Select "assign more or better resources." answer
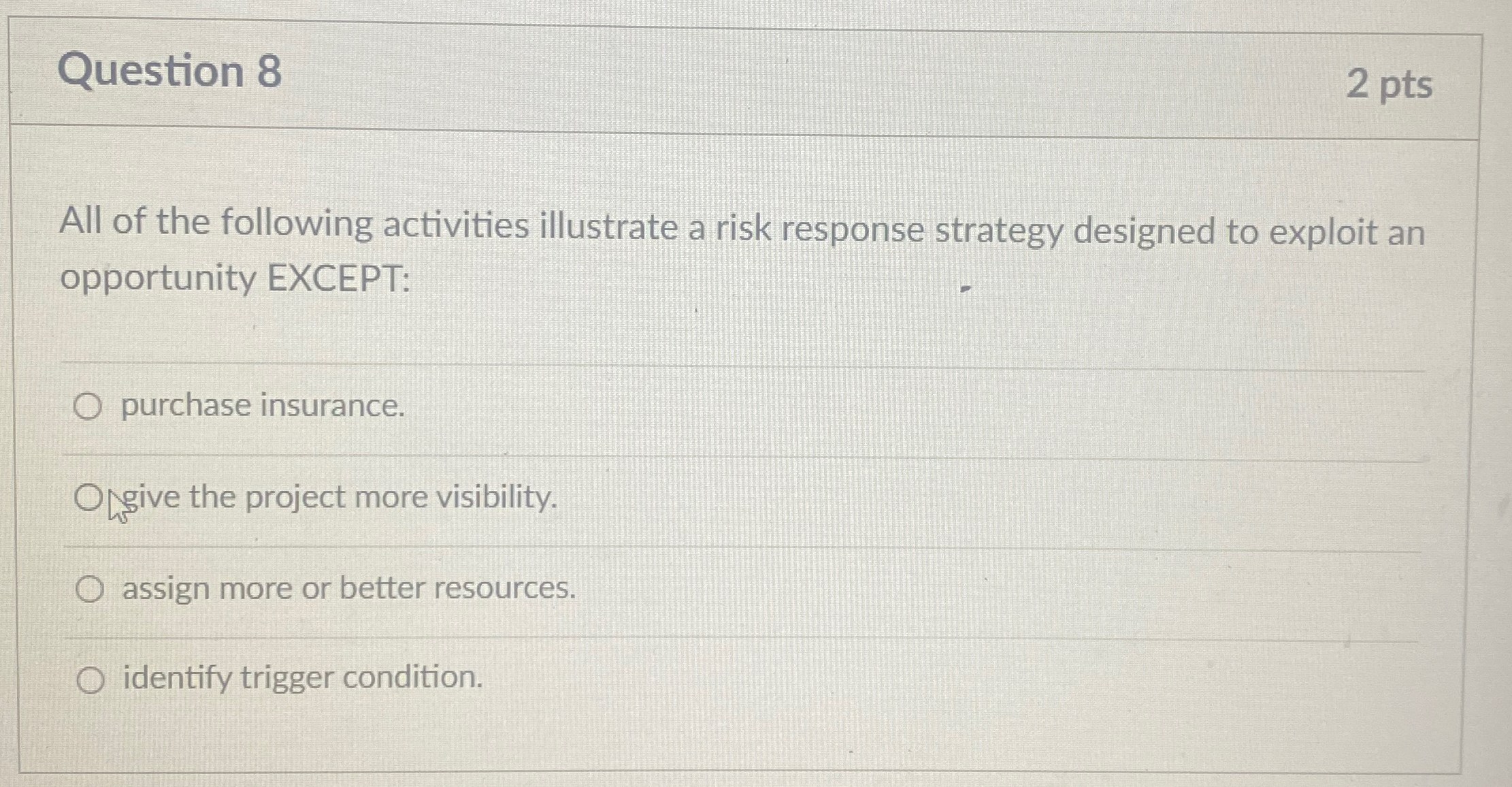1512x787 pixels. click(91, 588)
